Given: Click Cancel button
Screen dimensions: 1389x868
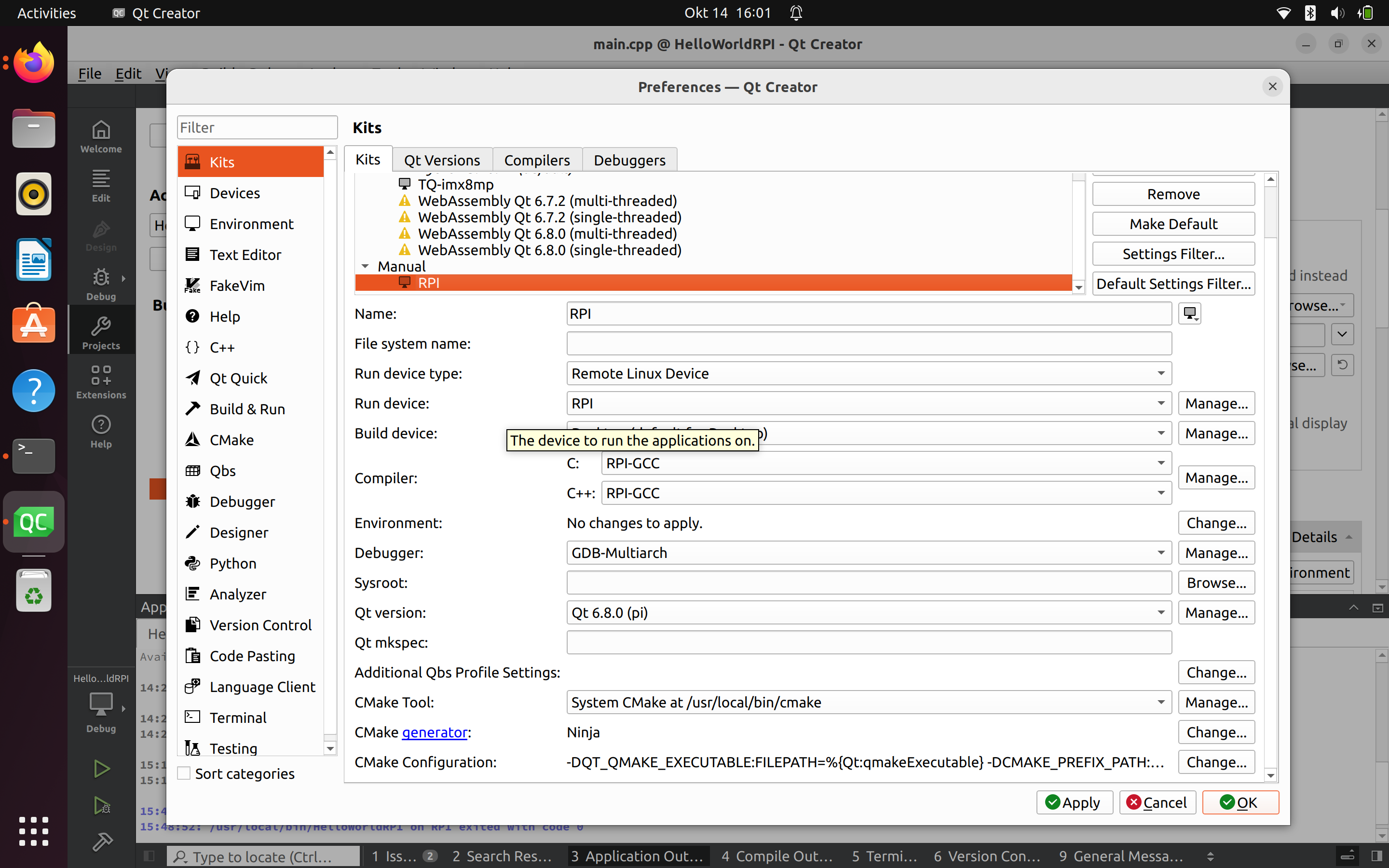Looking at the screenshot, I should [x=1157, y=802].
